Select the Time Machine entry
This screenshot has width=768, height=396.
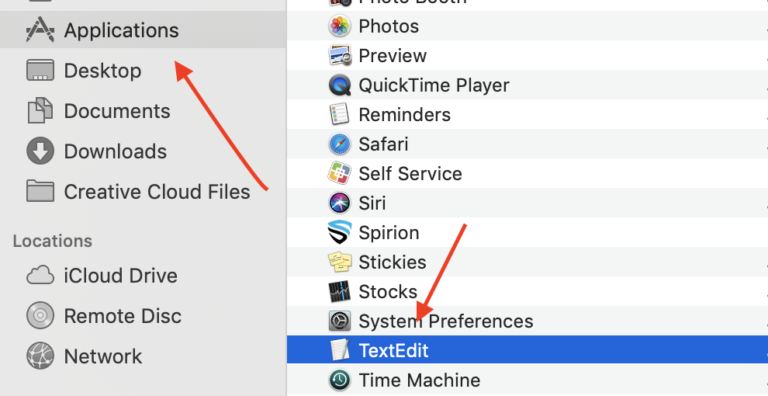pyautogui.click(x=527, y=380)
